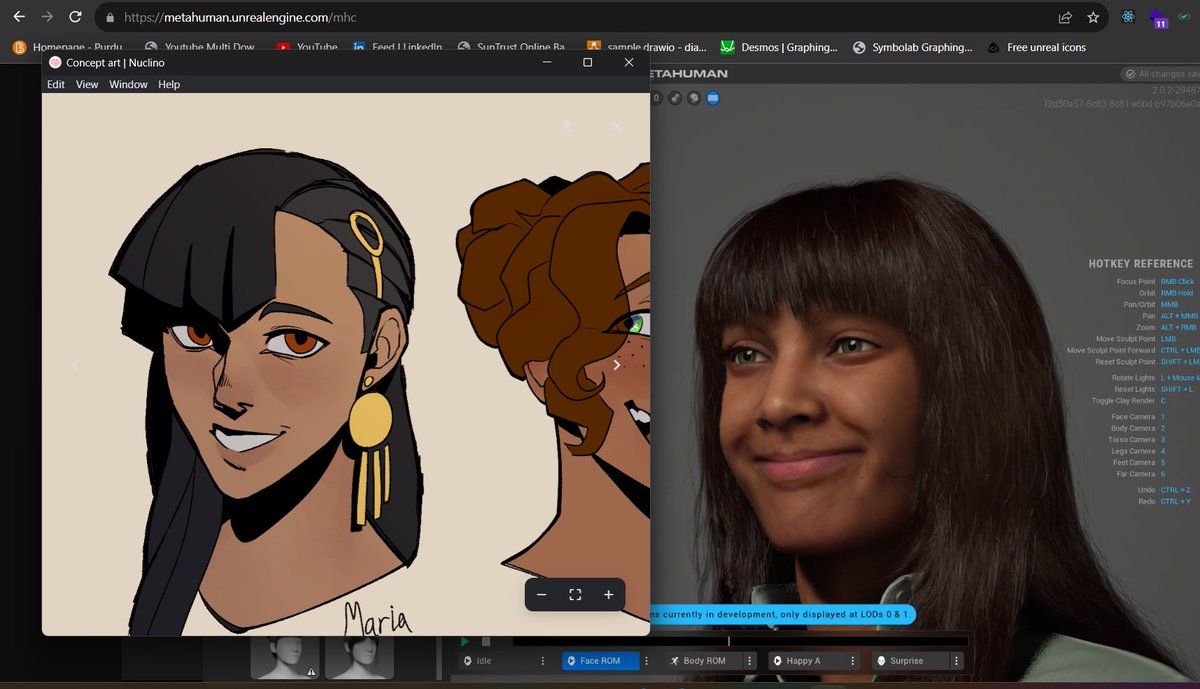Image resolution: width=1200 pixels, height=689 pixels.
Task: Bookmark this page with the star icon
Action: pos(1093,18)
